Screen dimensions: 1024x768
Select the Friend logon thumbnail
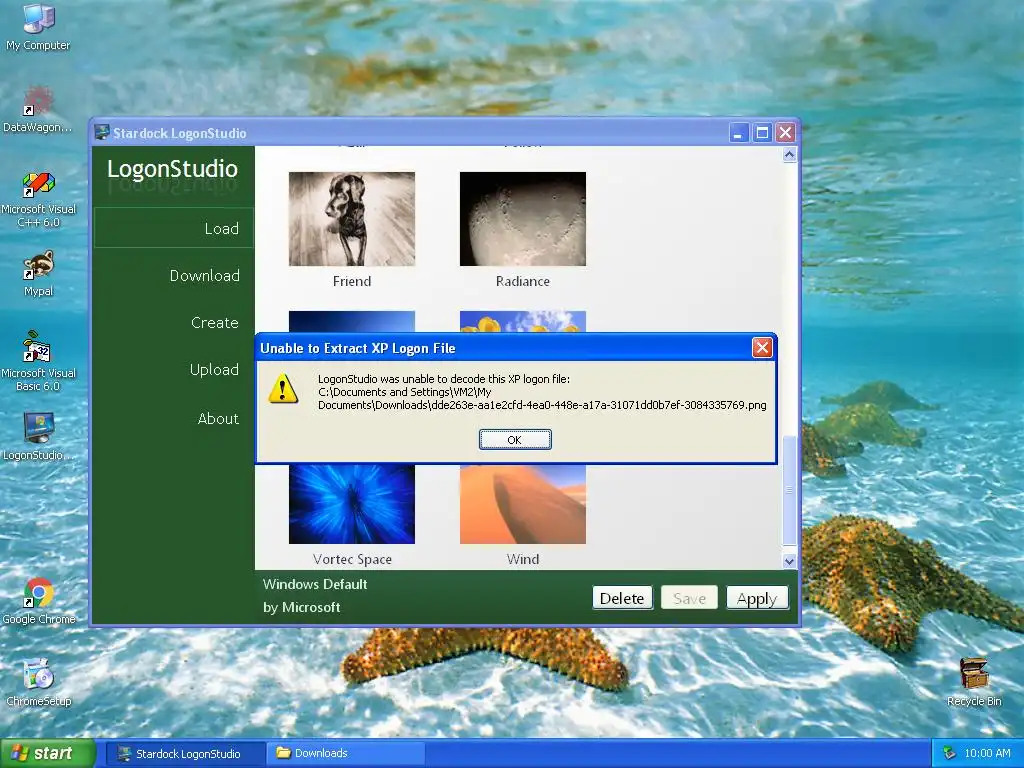click(x=351, y=219)
